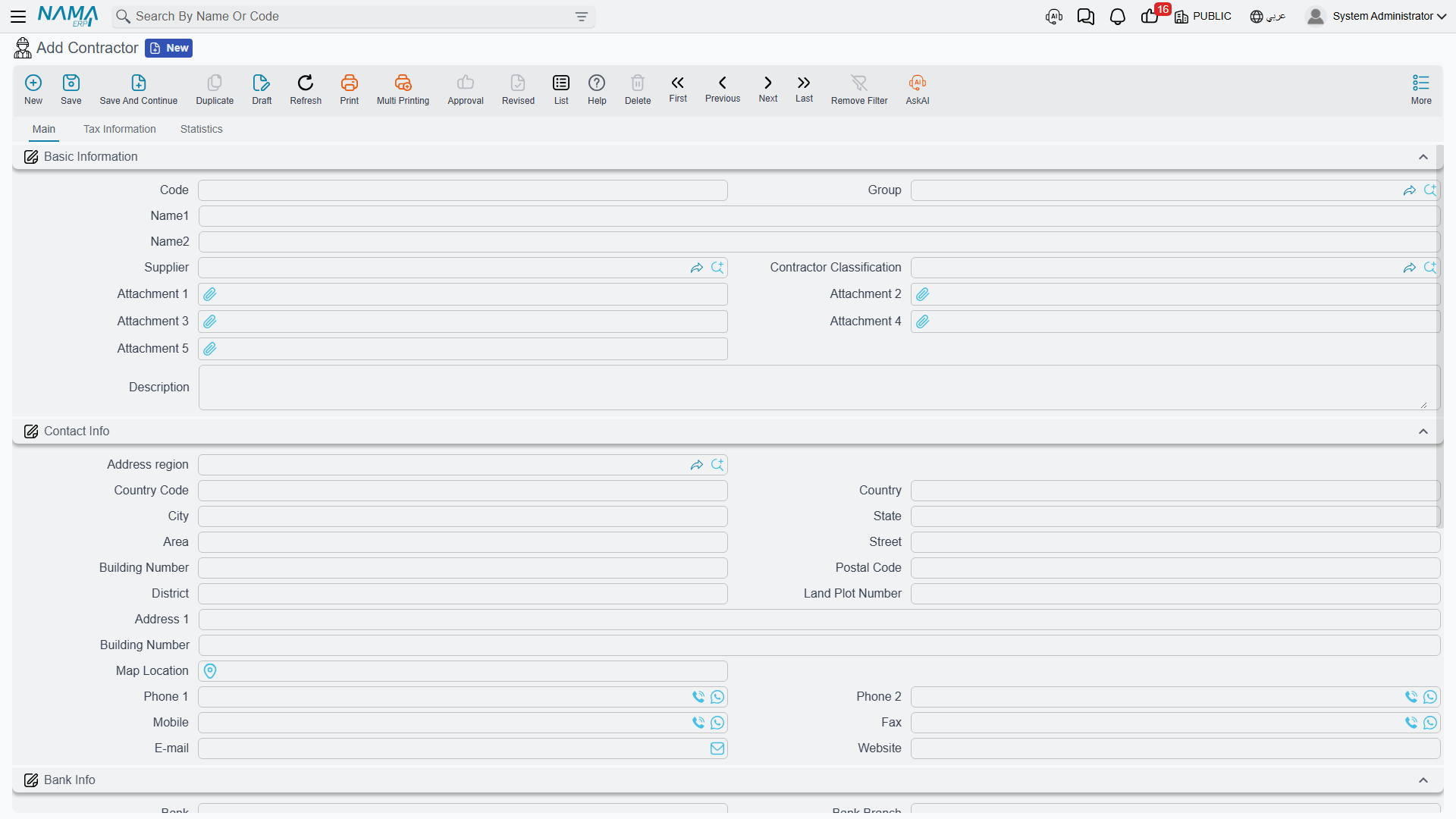Search Address region lookup icon
Image resolution: width=1456 pixels, height=819 pixels.
pyautogui.click(x=717, y=465)
